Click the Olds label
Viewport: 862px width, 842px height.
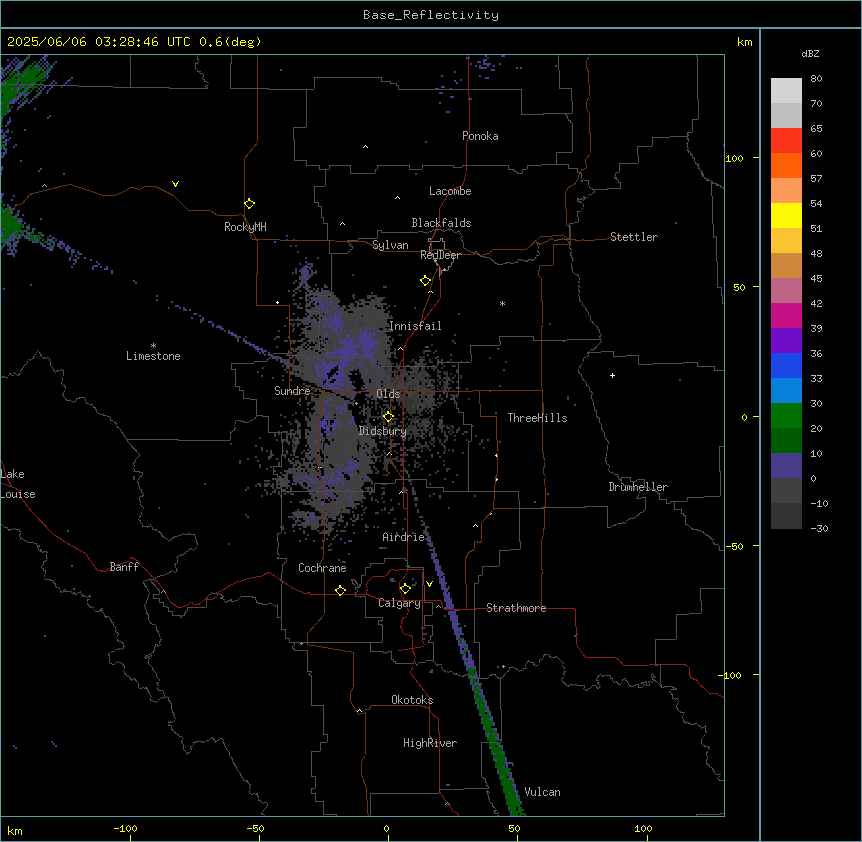388,394
